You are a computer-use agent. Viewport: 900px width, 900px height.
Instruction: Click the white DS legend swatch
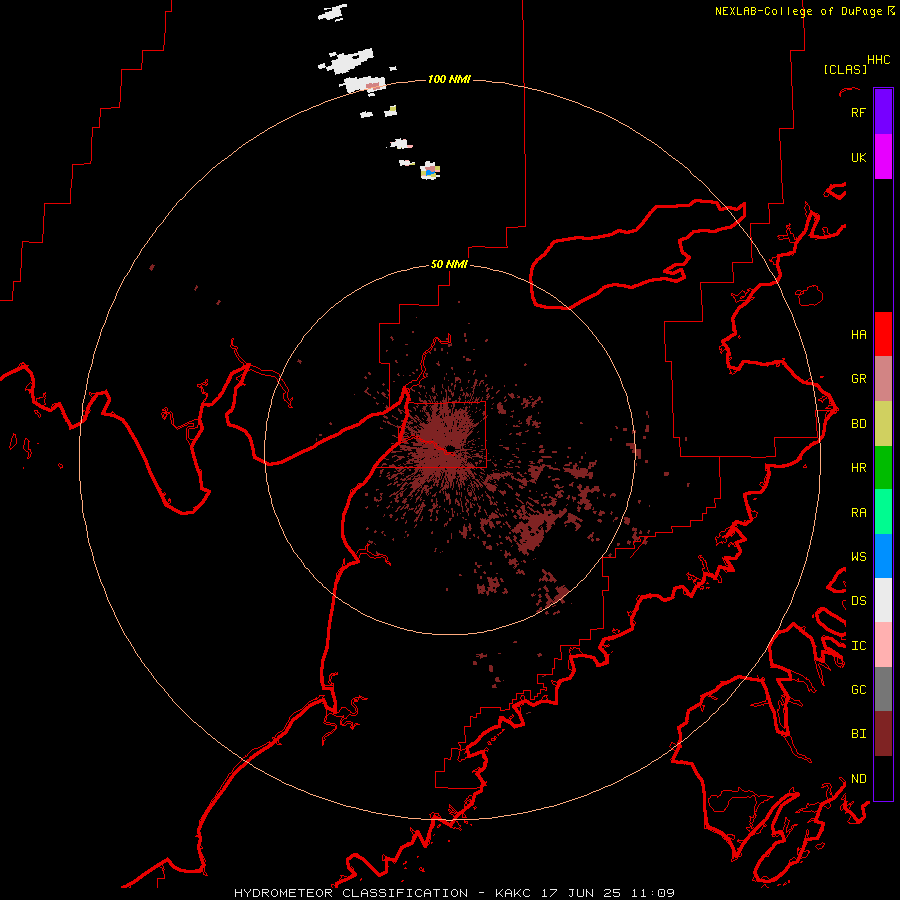(x=883, y=600)
